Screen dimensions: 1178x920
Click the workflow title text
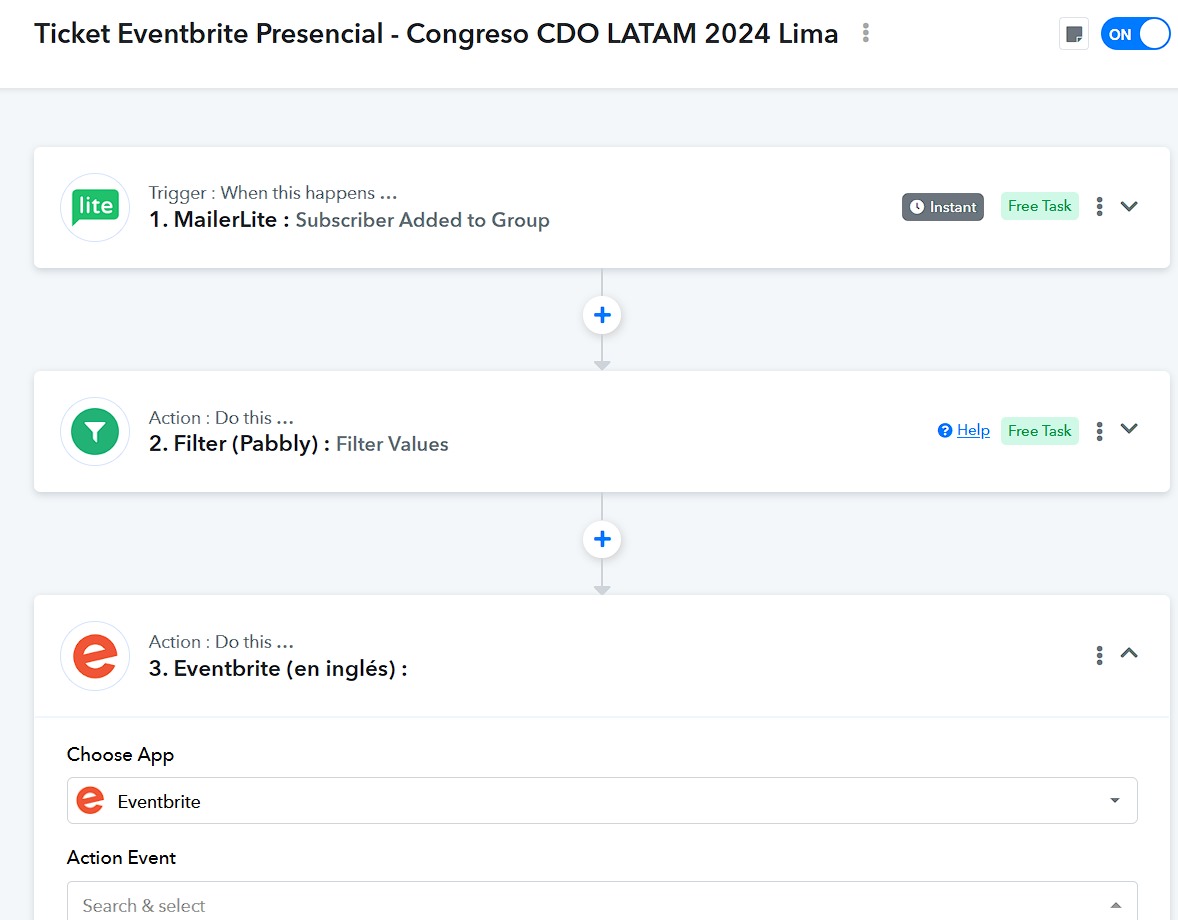(x=436, y=34)
